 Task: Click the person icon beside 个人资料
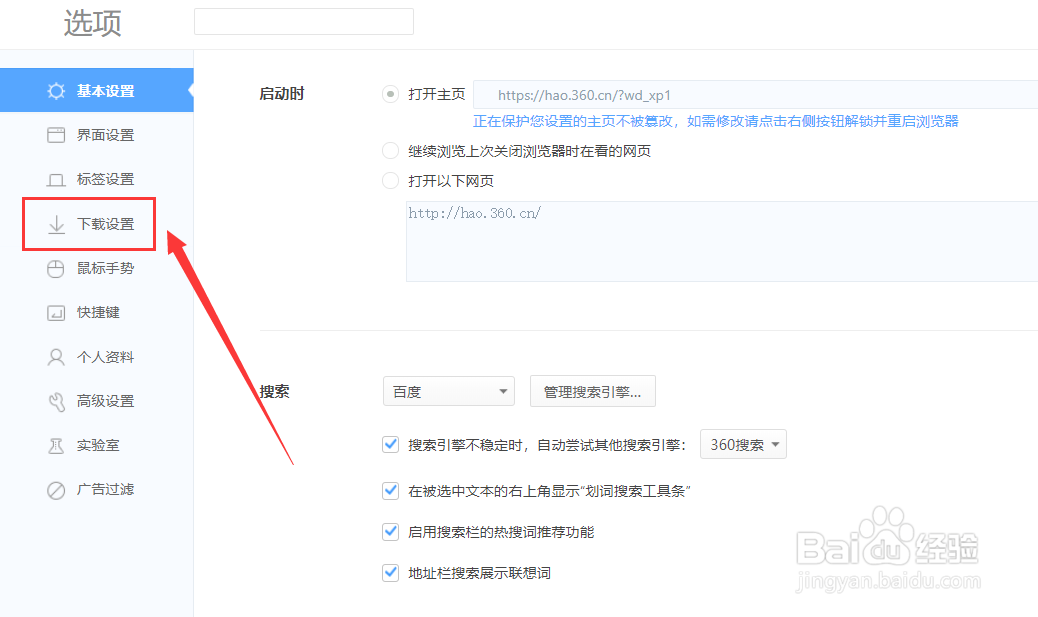click(x=56, y=357)
